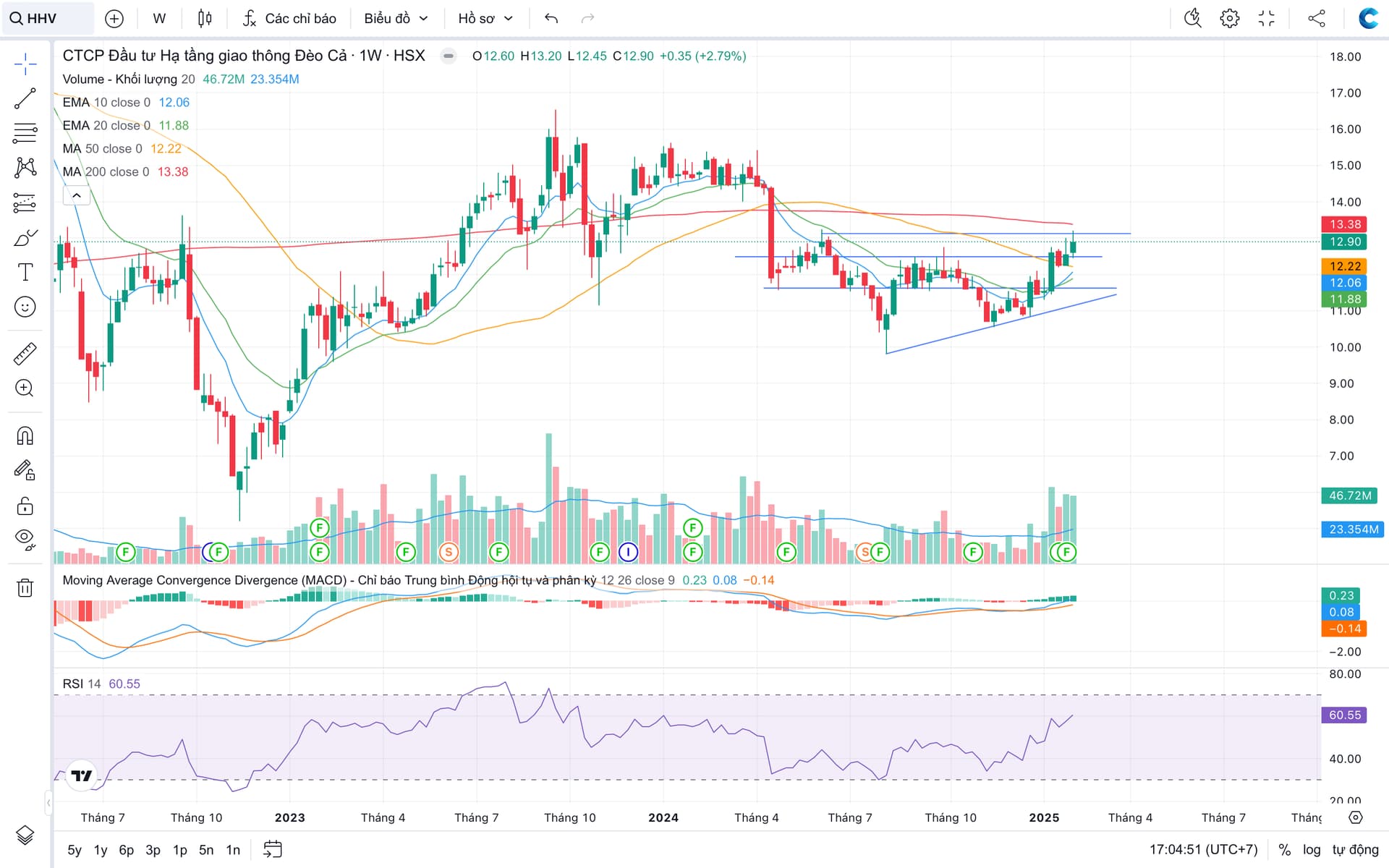Toggle log scale on price axis
The width and height of the screenshot is (1389, 868).
point(1312,849)
